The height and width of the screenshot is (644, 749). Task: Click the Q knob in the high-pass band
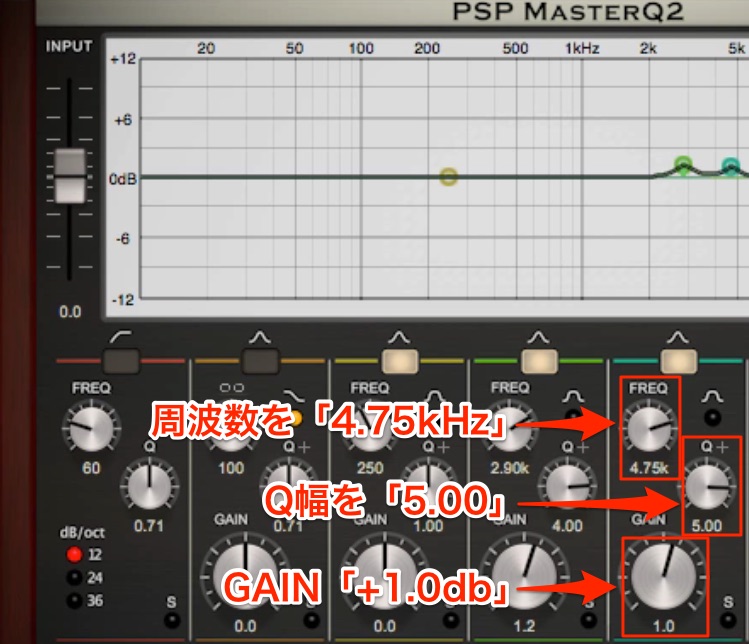pos(150,485)
